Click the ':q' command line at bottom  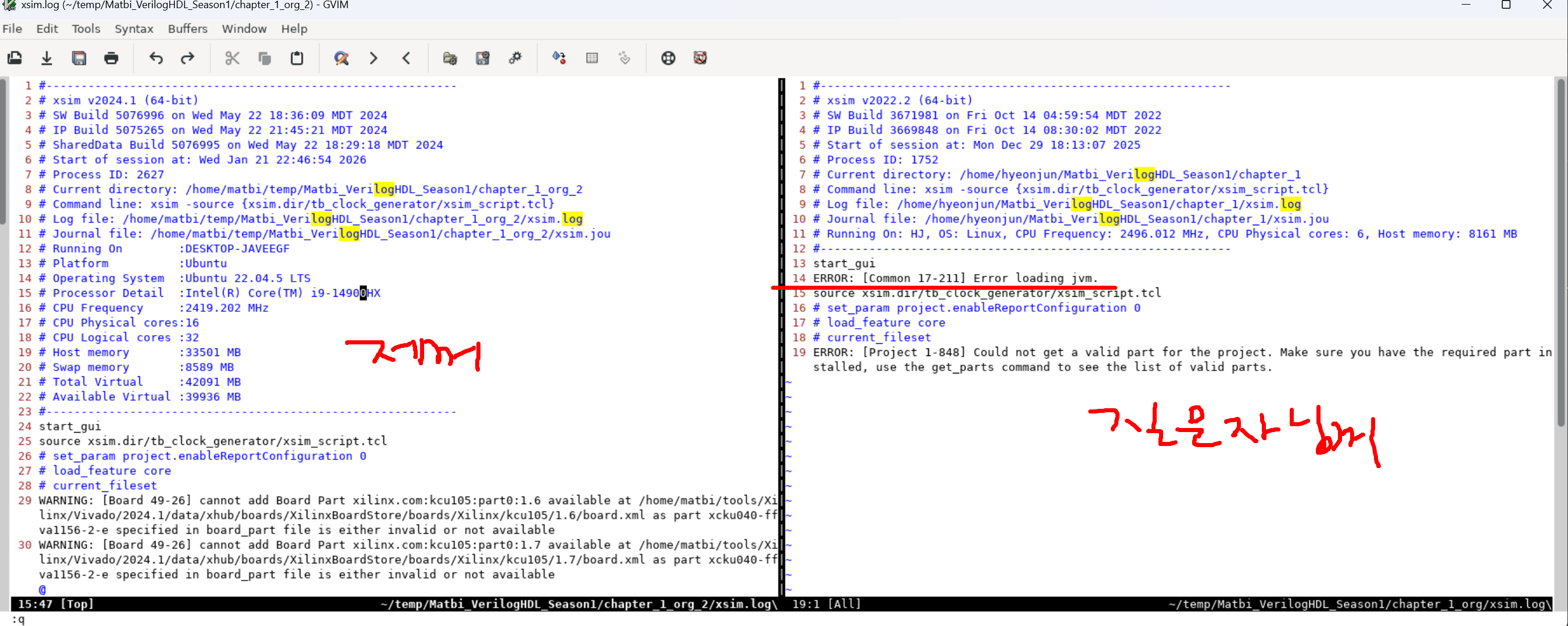[x=18, y=618]
